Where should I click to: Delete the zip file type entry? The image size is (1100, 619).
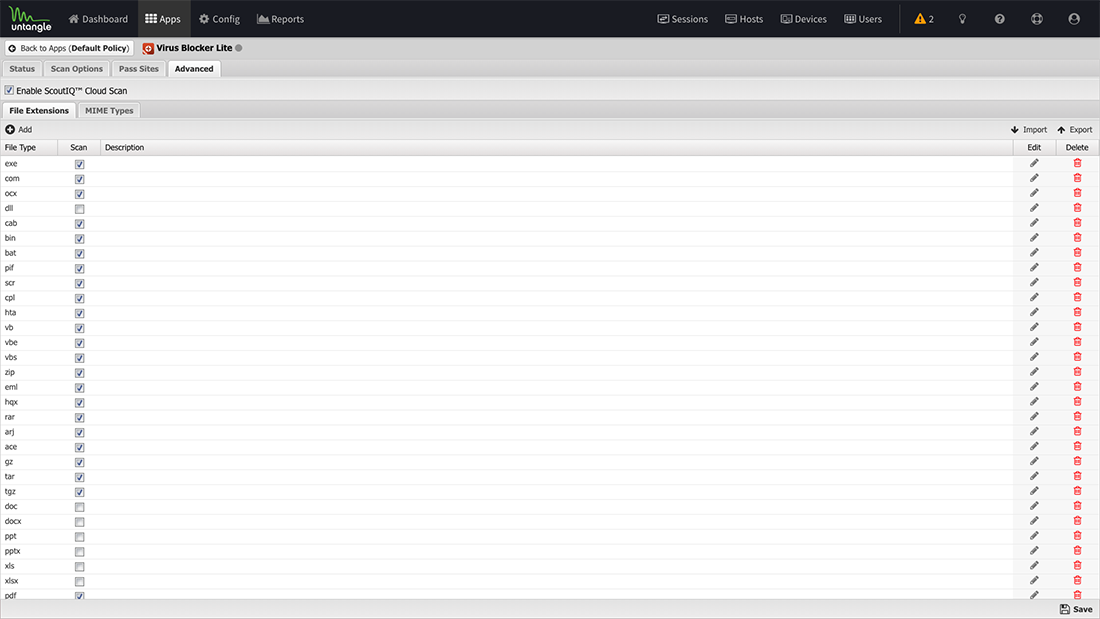tap(1078, 372)
